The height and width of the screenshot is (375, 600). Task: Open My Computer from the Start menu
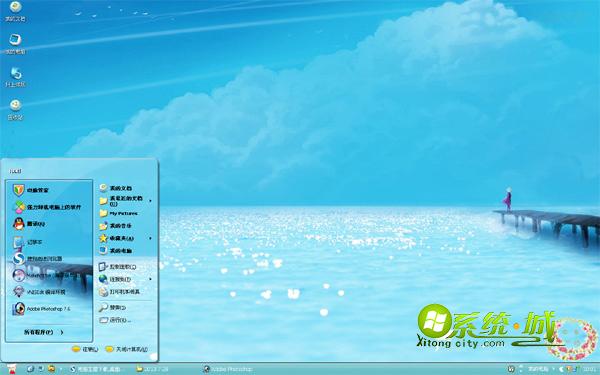click(116, 251)
